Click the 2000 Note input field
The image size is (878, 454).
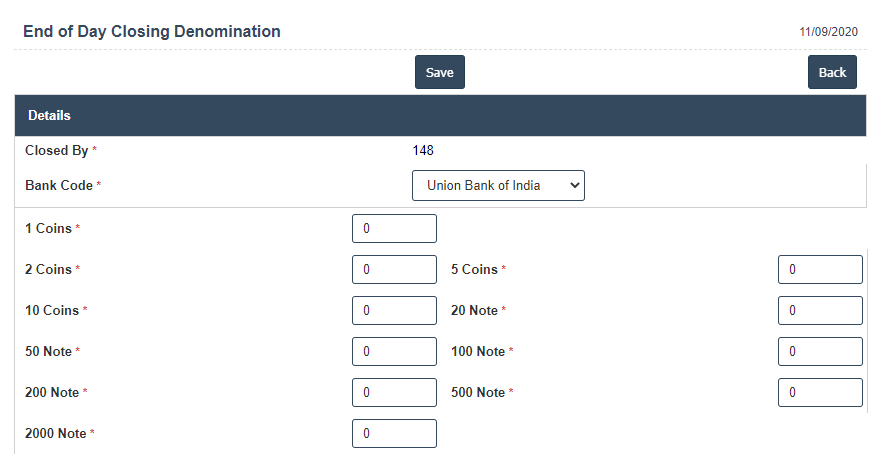394,433
